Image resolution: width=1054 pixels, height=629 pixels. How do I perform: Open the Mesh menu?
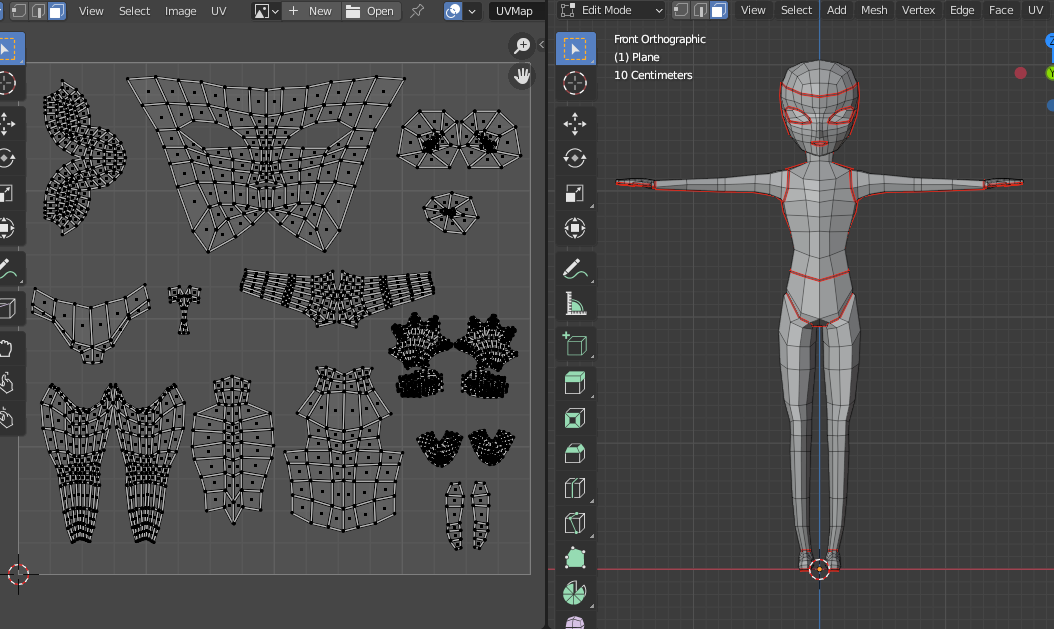874,11
